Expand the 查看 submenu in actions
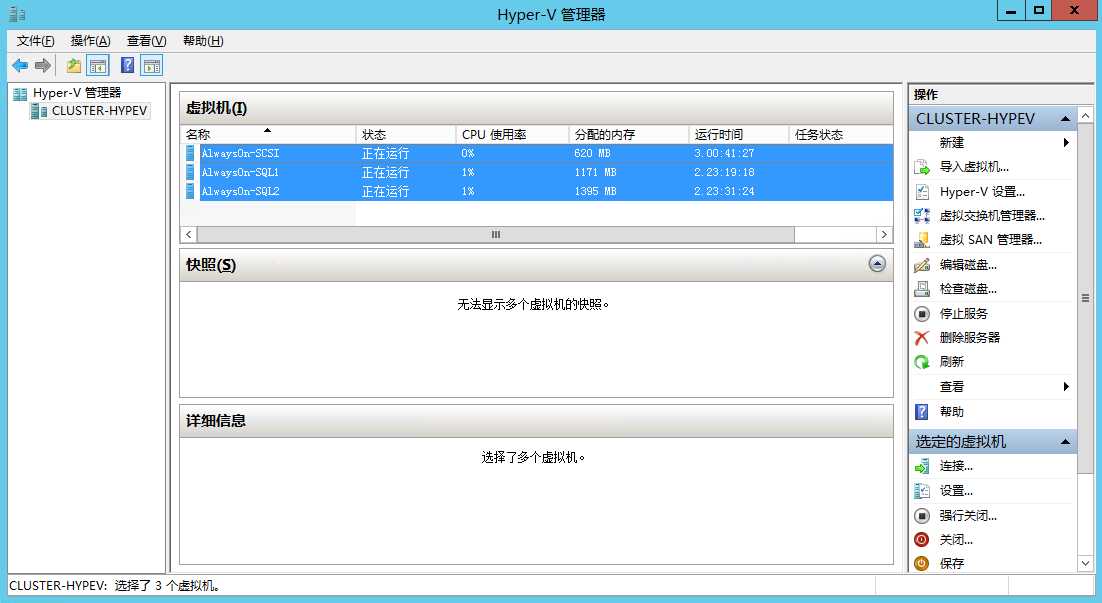Screen dimensions: 1102x603 (x=1066, y=387)
